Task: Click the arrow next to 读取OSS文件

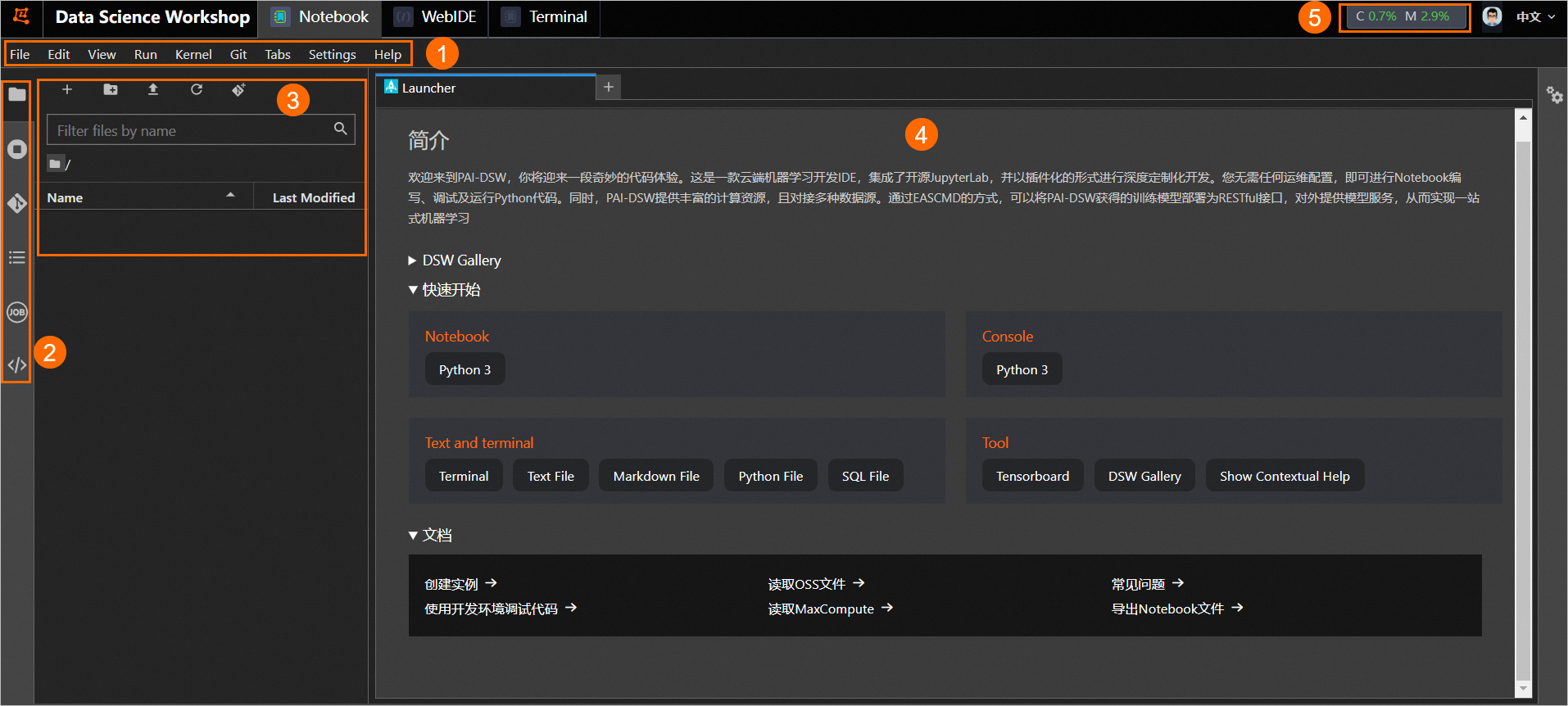Action: point(859,583)
